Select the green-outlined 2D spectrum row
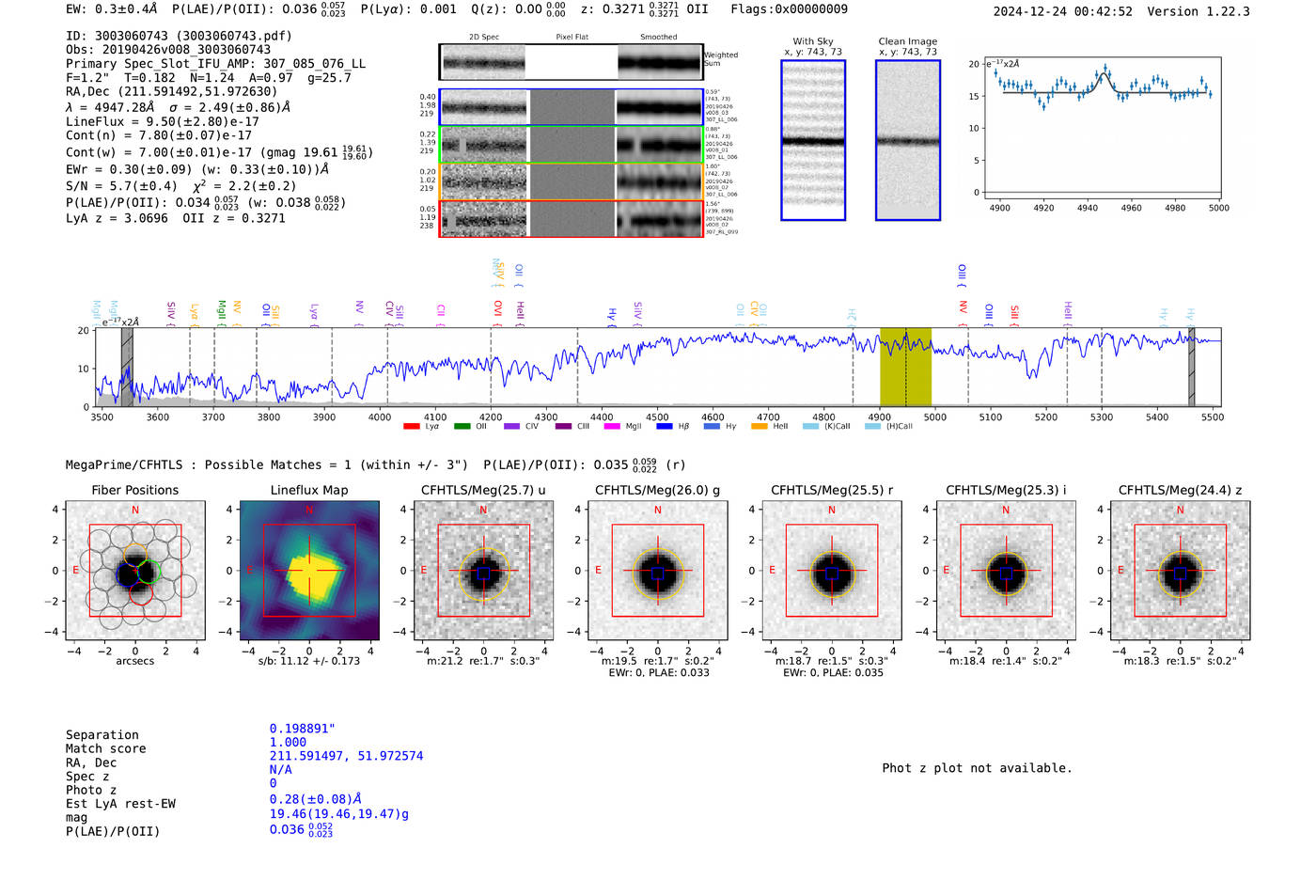 [x=572, y=145]
